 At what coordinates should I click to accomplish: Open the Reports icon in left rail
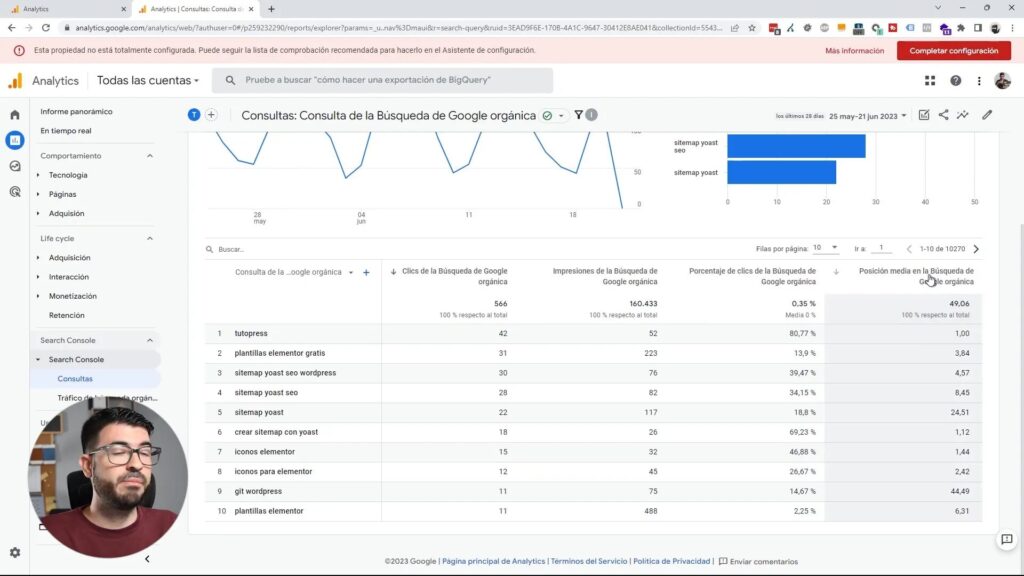14,140
